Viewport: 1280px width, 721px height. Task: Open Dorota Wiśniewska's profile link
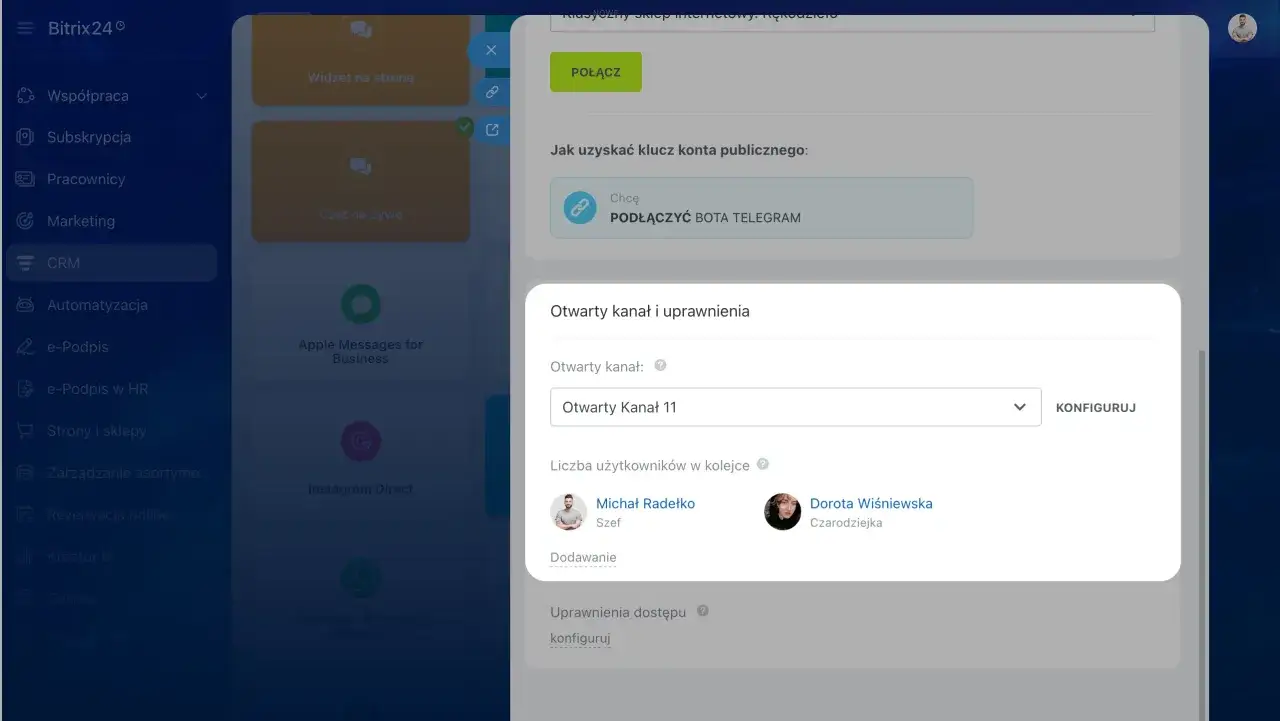coord(871,503)
